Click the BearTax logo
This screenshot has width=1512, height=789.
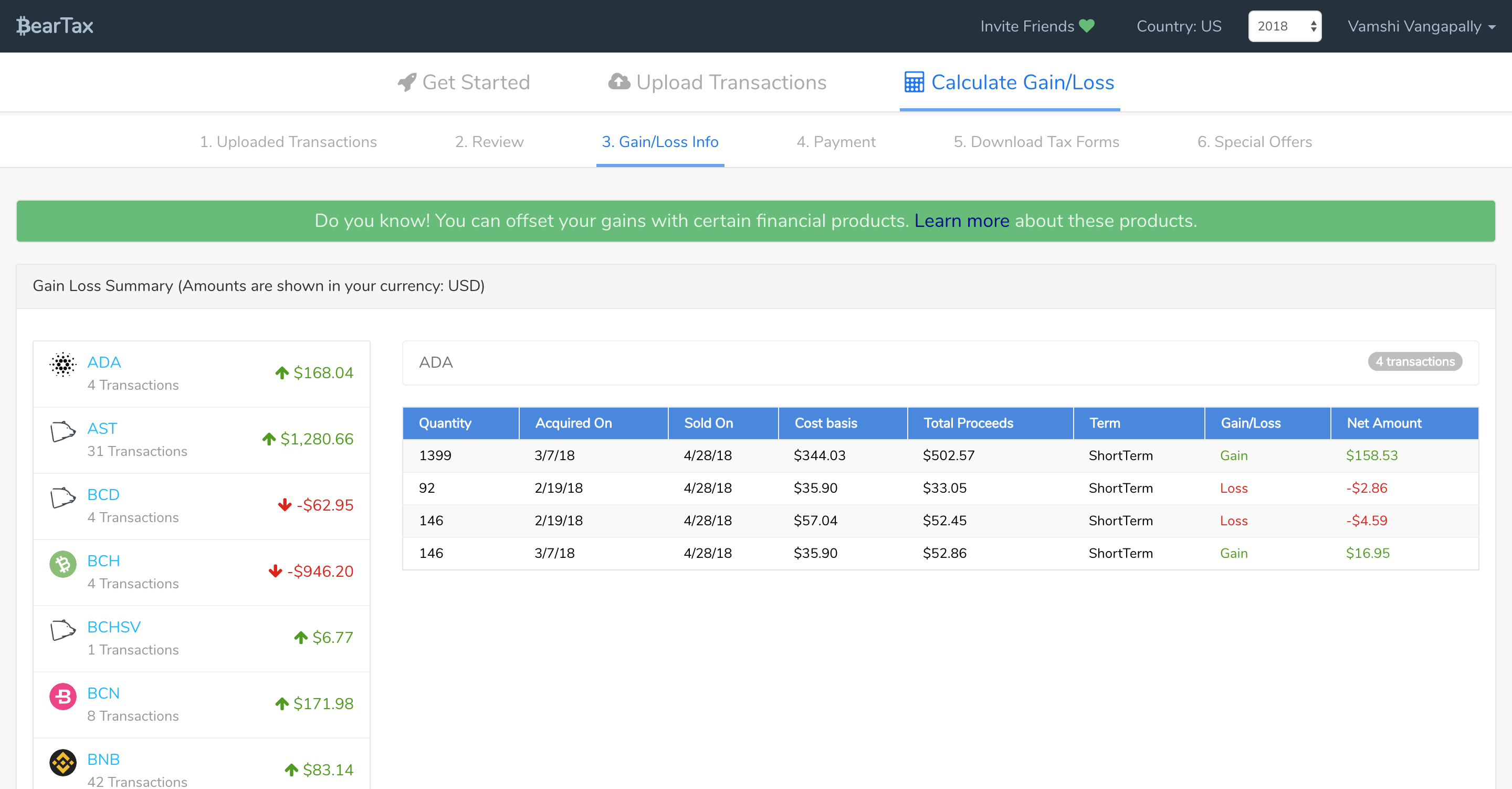(x=55, y=26)
